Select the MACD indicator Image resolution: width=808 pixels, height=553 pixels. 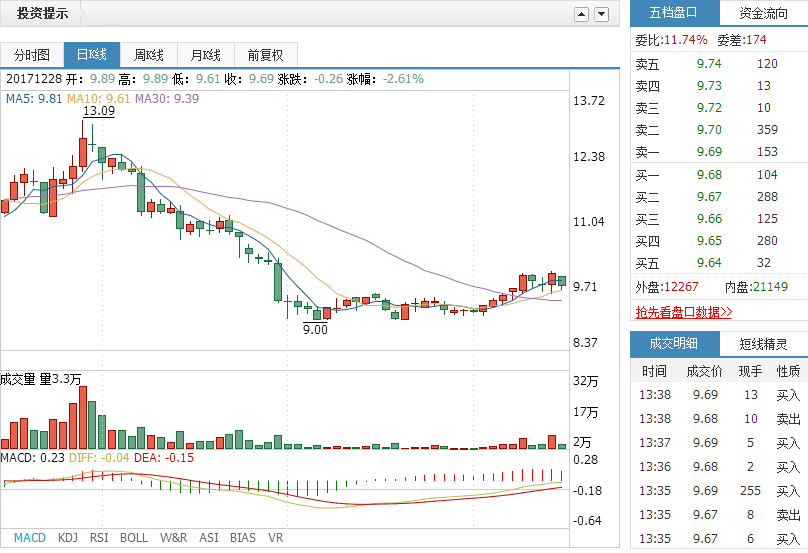tap(29, 537)
